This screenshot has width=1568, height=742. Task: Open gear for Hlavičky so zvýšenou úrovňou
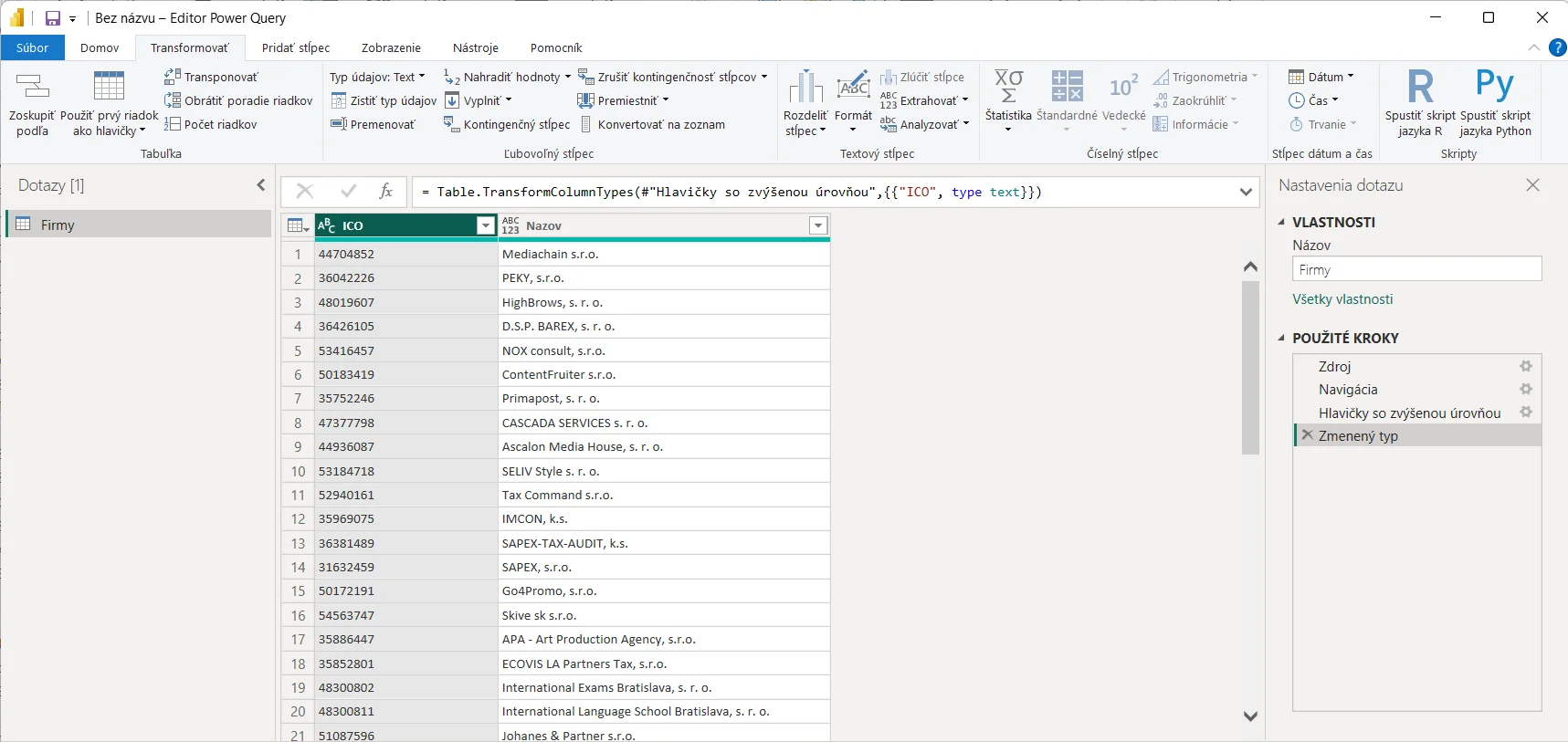coord(1525,413)
